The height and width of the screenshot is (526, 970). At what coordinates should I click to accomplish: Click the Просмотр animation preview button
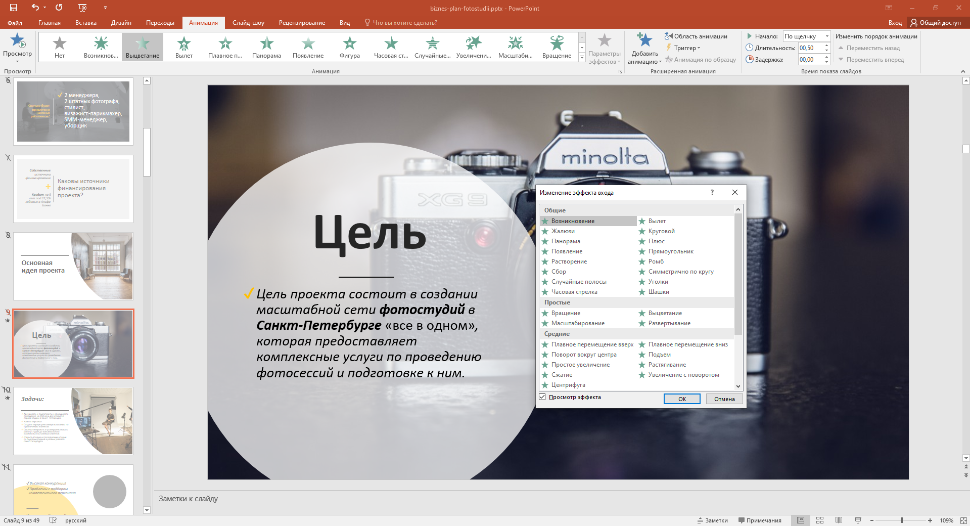click(17, 46)
